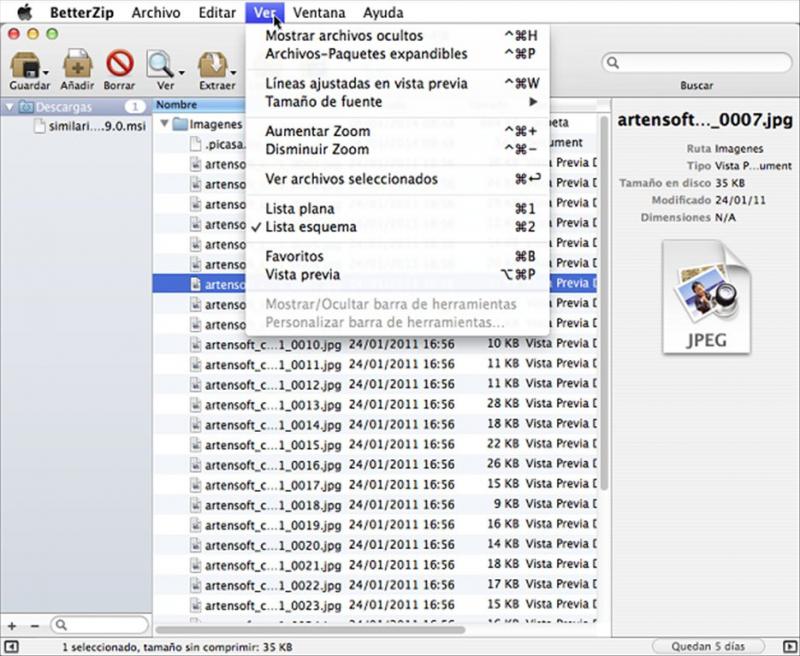
Task: Collapse the Descargas disclosure triangle
Action: pos(10,107)
